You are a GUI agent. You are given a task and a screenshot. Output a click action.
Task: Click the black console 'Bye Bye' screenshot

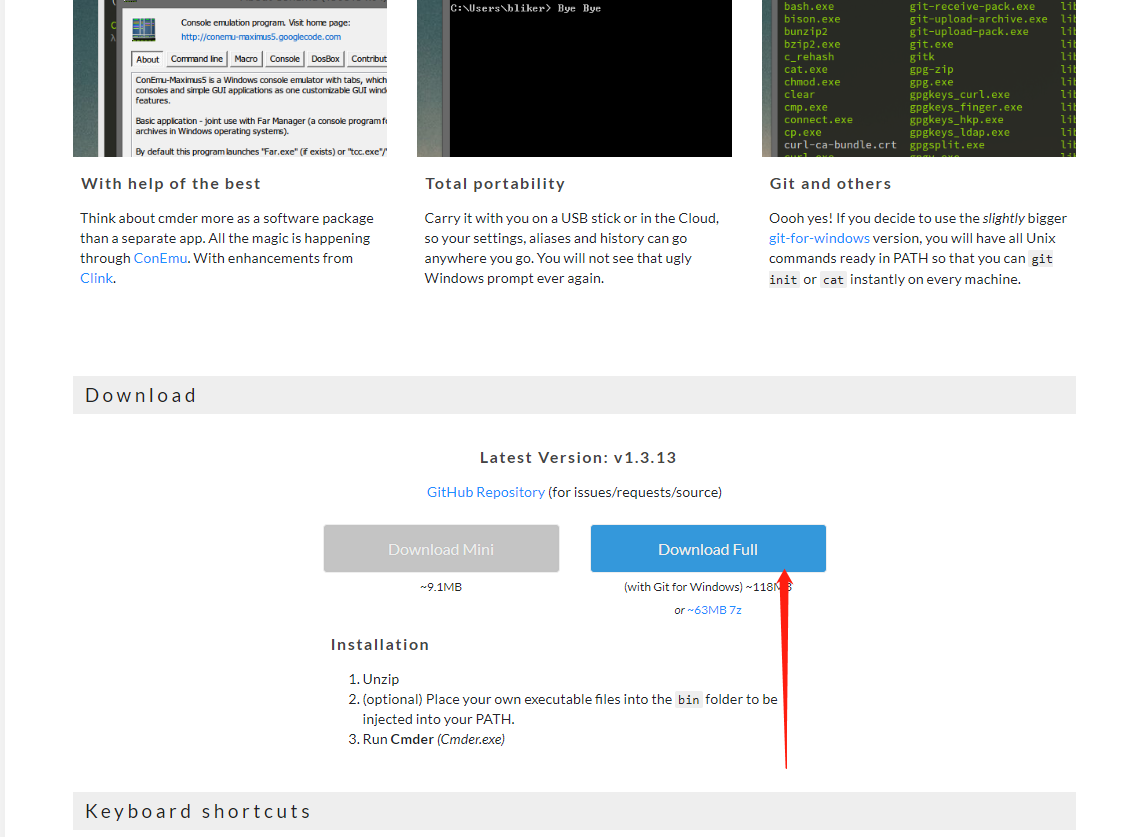coord(574,78)
